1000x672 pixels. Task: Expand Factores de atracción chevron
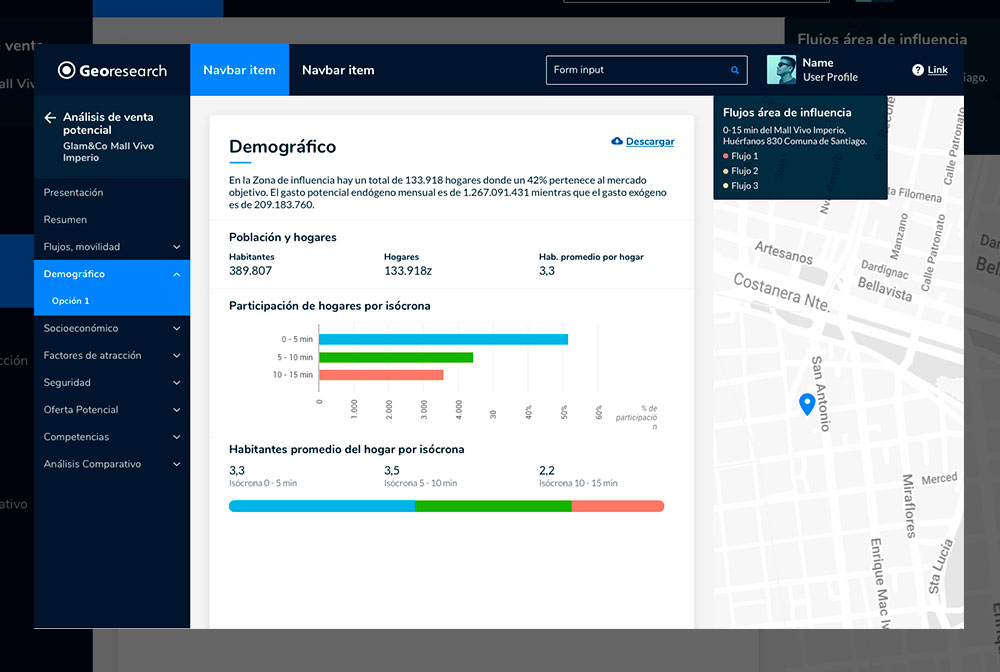[x=177, y=356]
